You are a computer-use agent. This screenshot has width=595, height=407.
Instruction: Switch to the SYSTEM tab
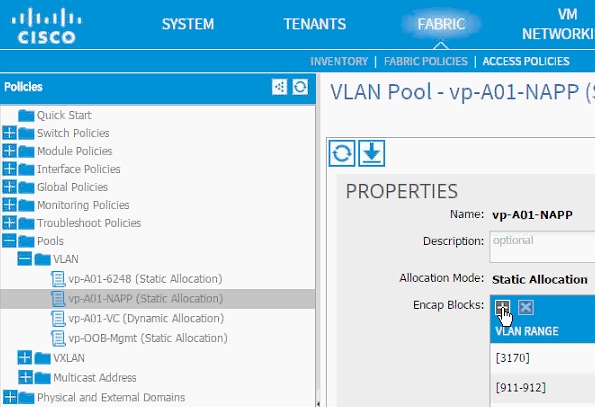[x=188, y=24]
